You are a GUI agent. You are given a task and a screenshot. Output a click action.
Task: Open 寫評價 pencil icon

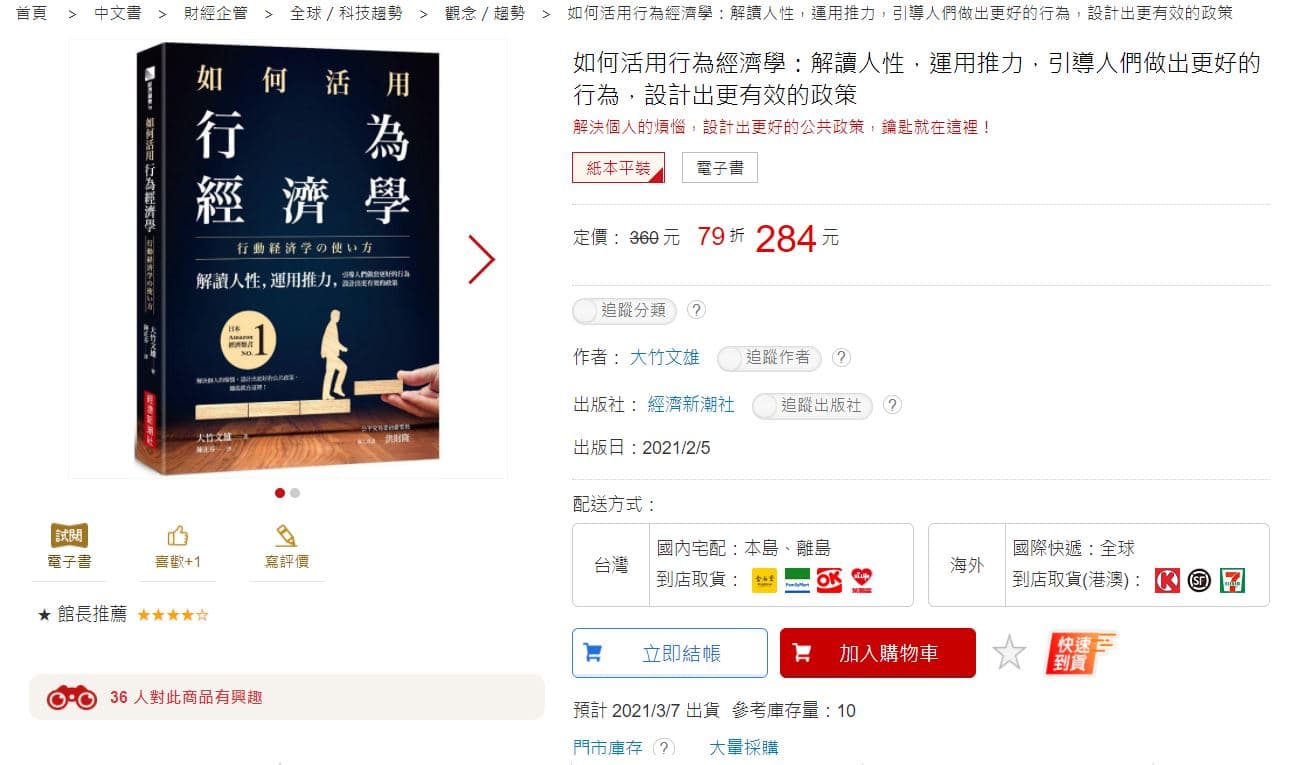pos(286,535)
